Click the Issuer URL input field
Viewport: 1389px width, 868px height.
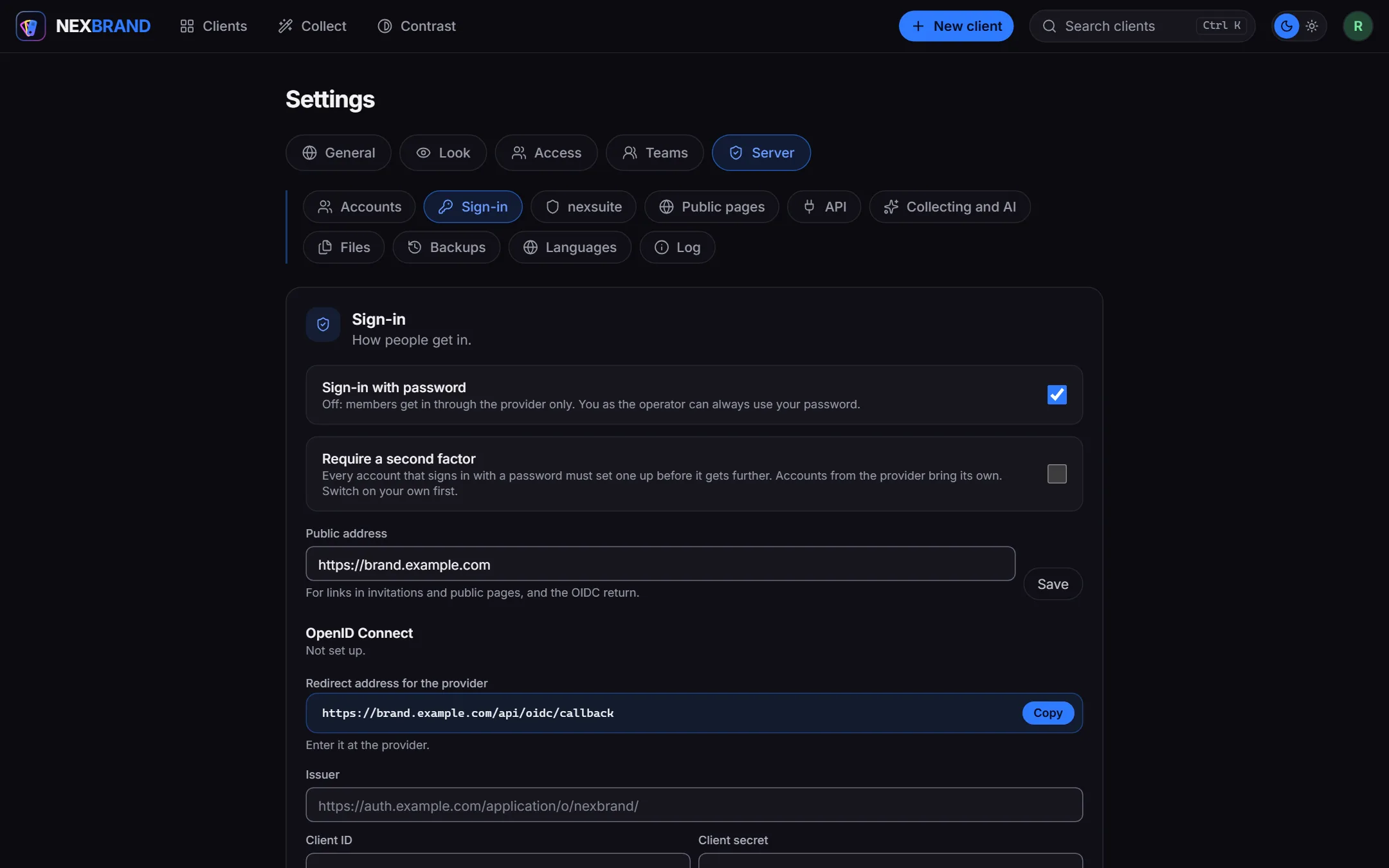click(x=694, y=805)
